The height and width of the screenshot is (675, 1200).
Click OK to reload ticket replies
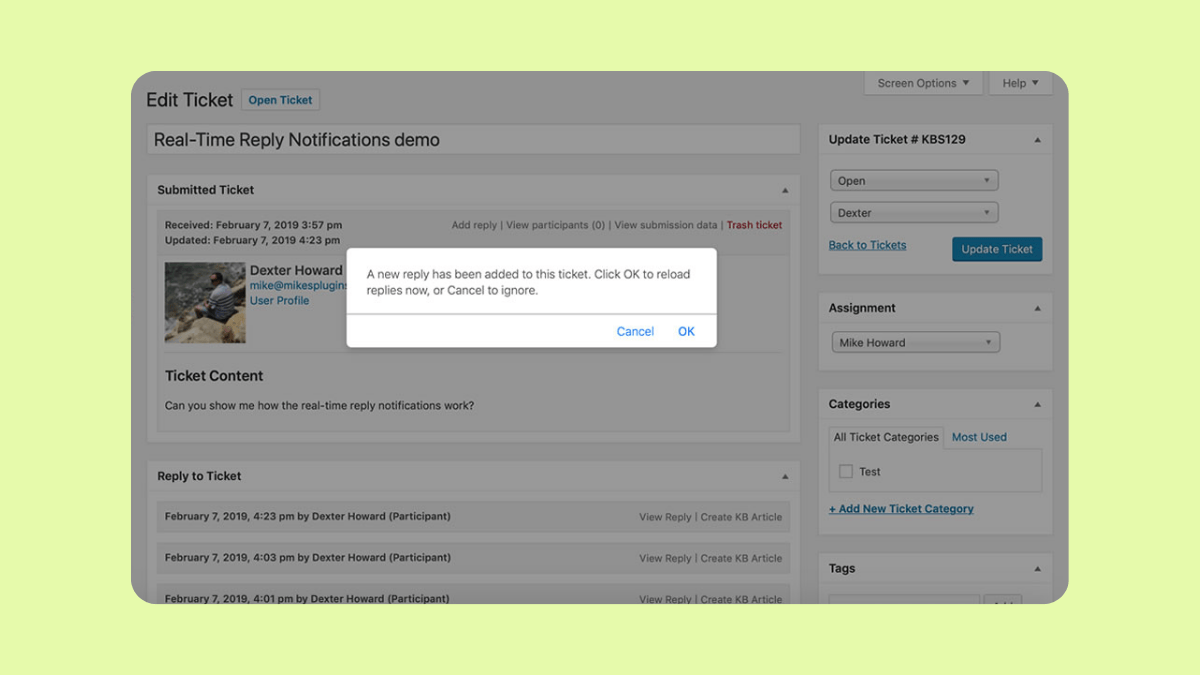click(x=686, y=331)
